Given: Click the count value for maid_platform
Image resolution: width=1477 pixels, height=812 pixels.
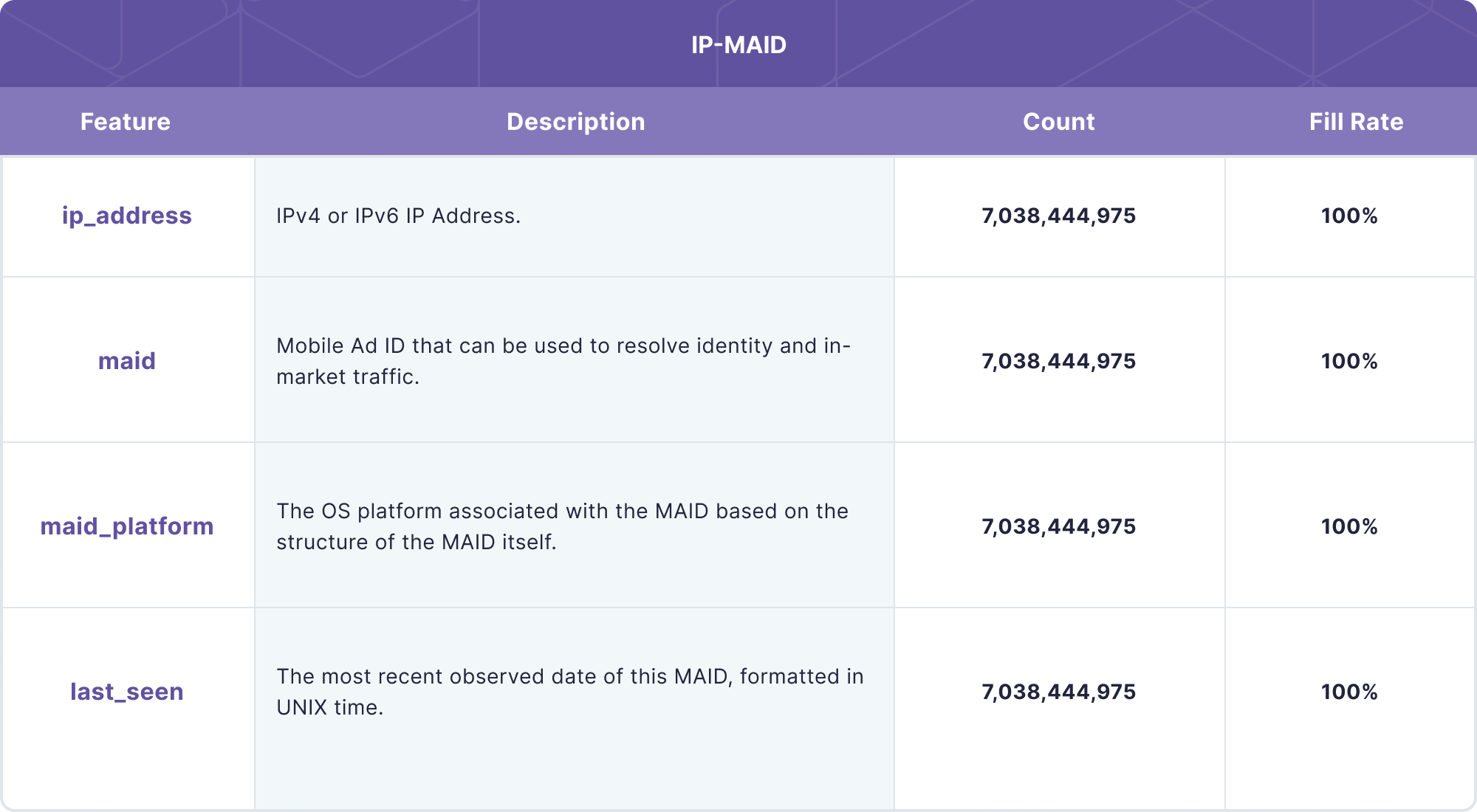Looking at the screenshot, I should (1058, 526).
